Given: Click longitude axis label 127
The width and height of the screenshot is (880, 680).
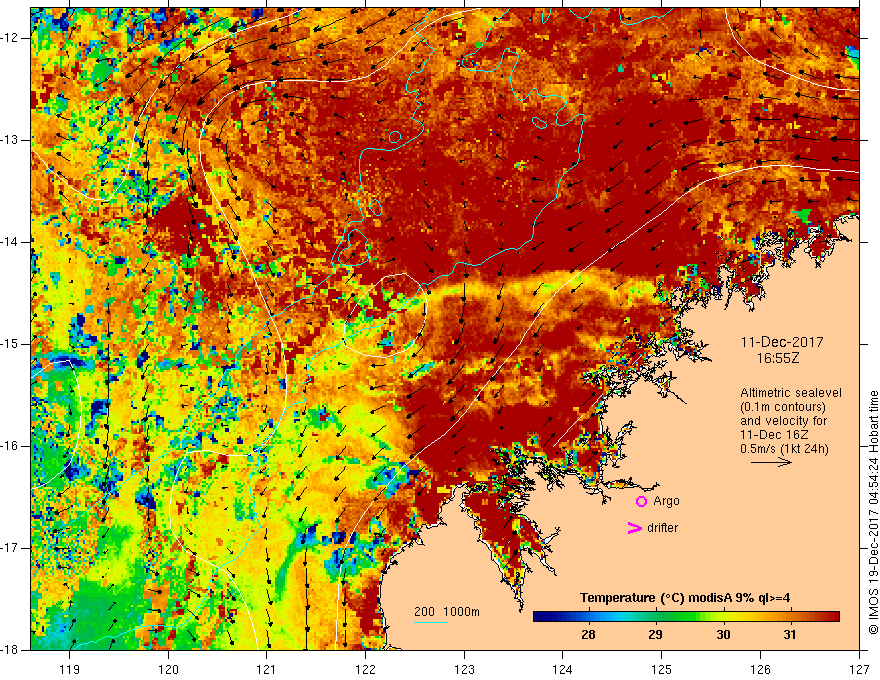Looking at the screenshot, I should click(x=859, y=669).
